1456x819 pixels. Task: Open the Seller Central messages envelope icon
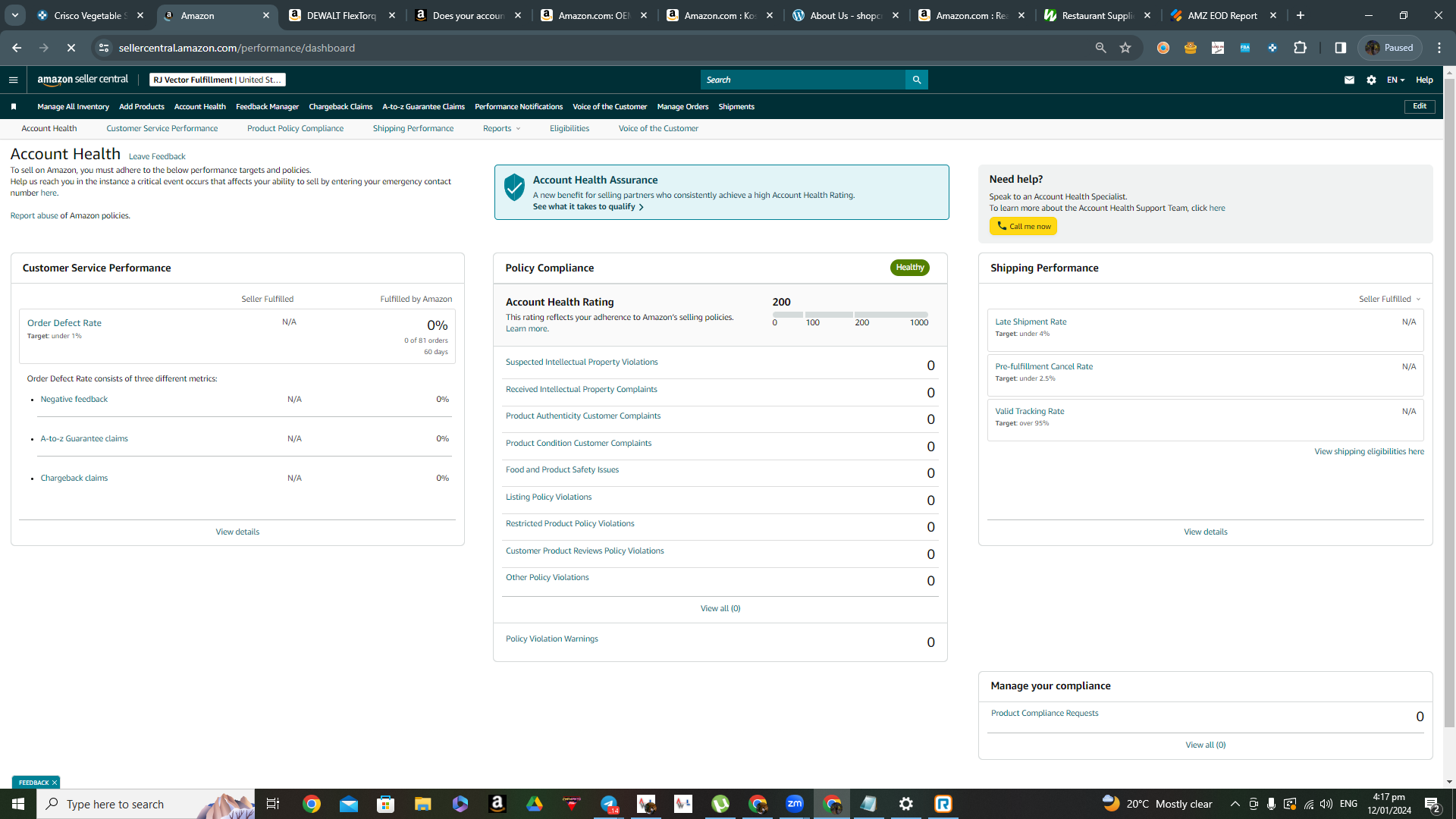pyautogui.click(x=1349, y=80)
